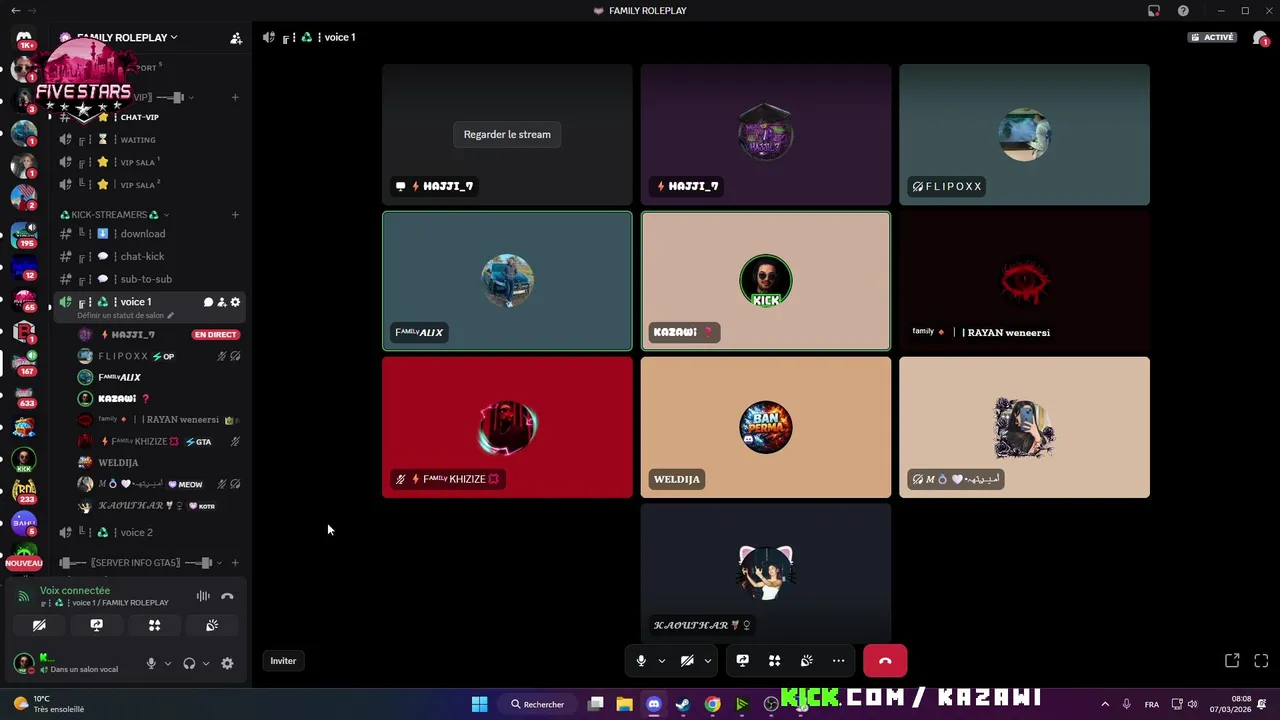
Task: Enter full screen call view
Action: tap(1261, 661)
